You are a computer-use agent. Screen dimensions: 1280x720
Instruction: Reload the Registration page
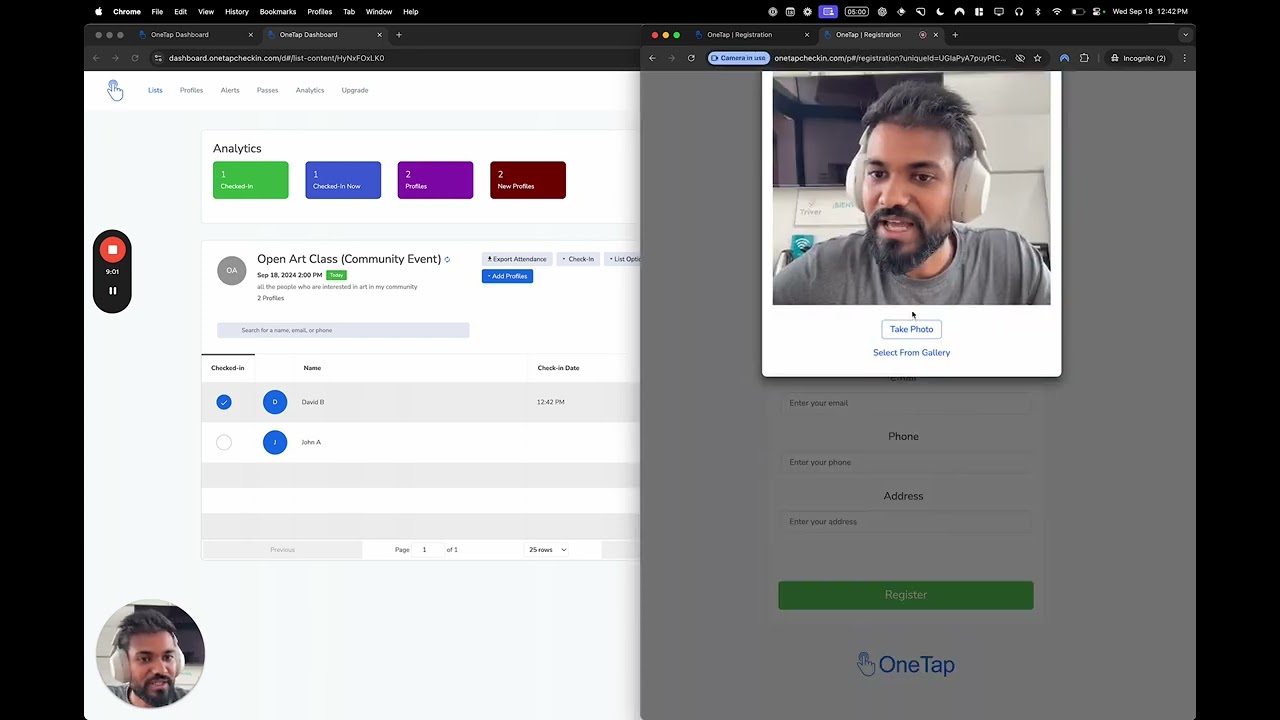pyautogui.click(x=691, y=58)
